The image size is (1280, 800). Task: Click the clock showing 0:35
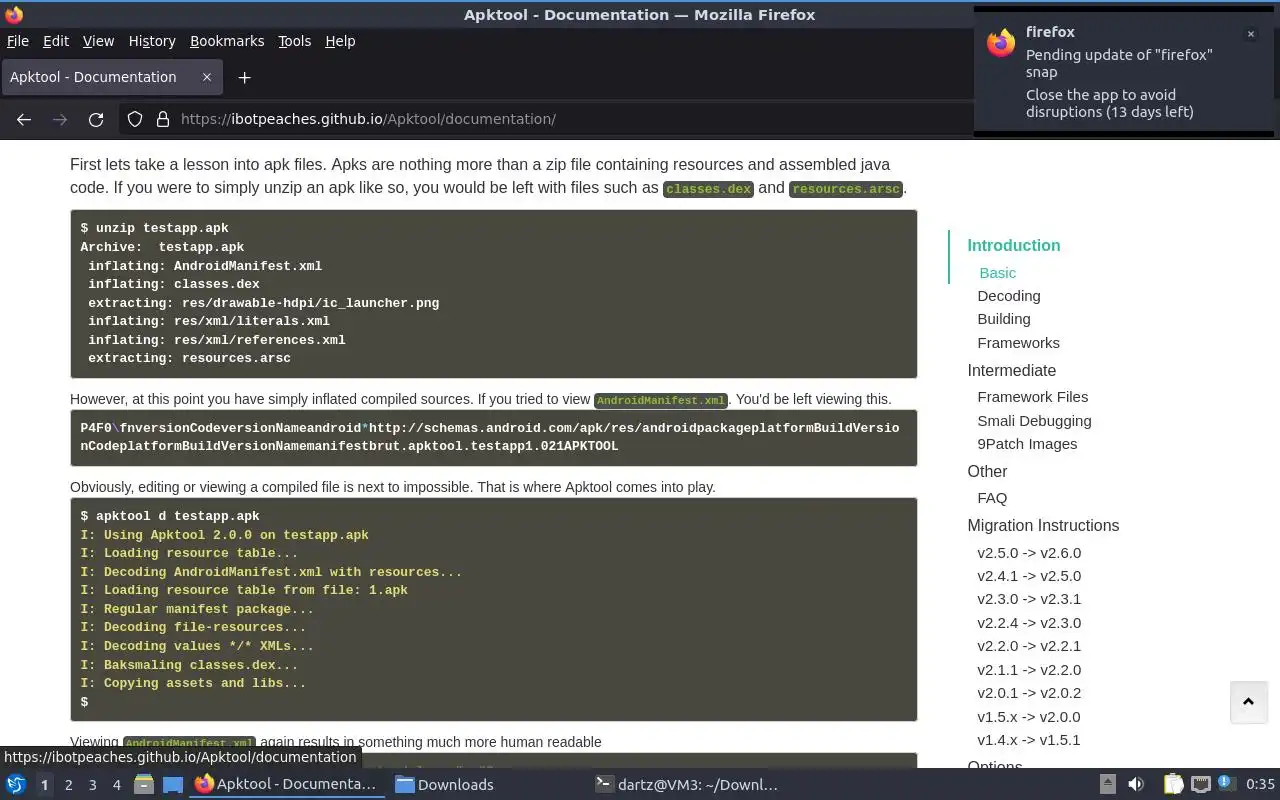(1260, 784)
